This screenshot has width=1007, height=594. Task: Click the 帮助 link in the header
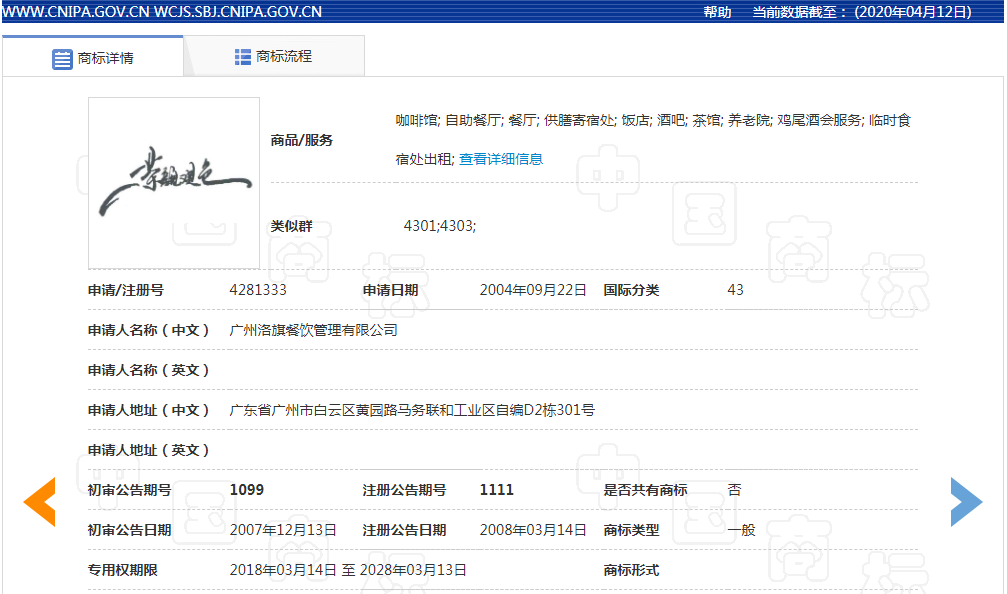point(717,12)
